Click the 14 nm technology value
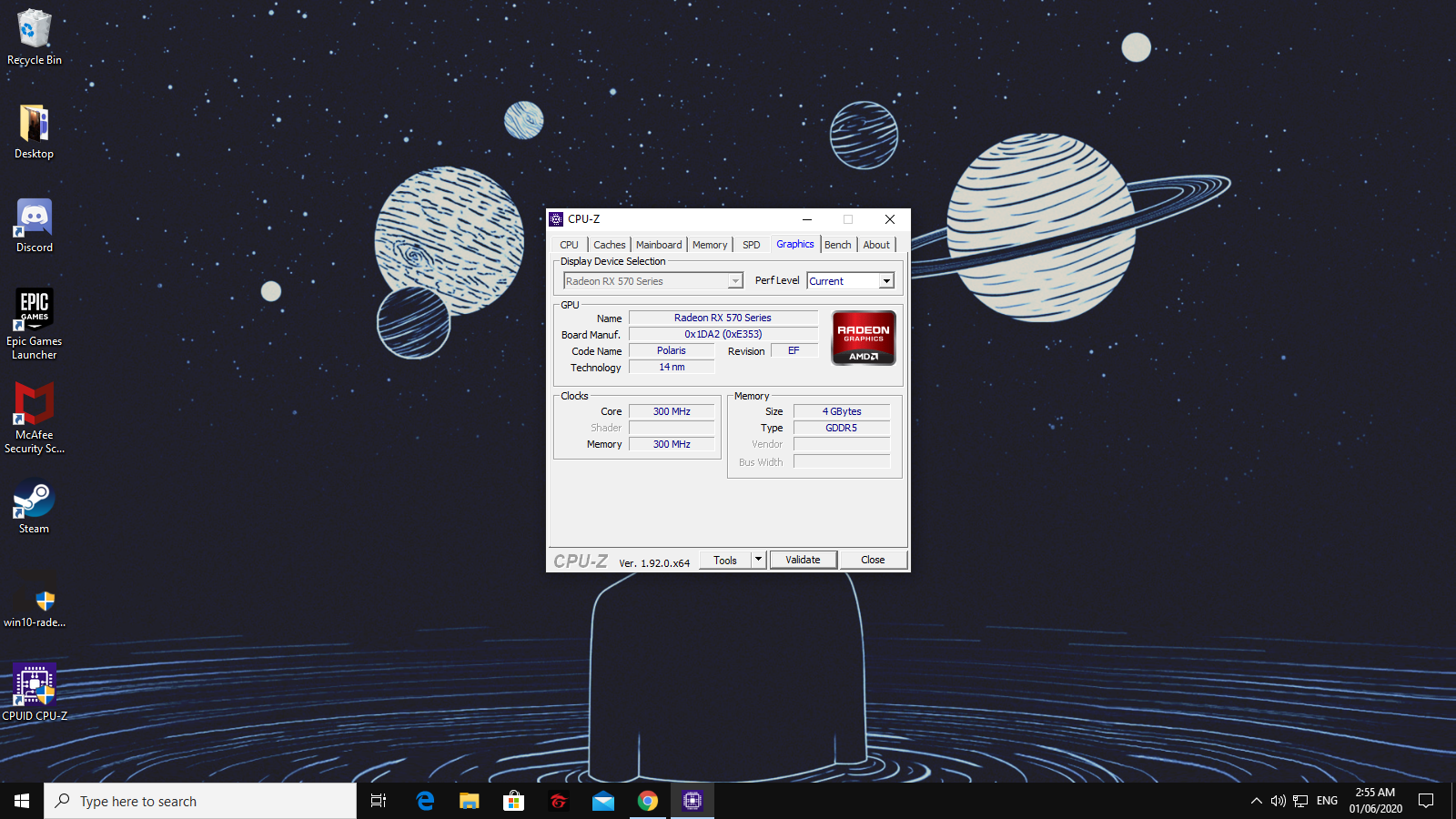 [x=672, y=367]
